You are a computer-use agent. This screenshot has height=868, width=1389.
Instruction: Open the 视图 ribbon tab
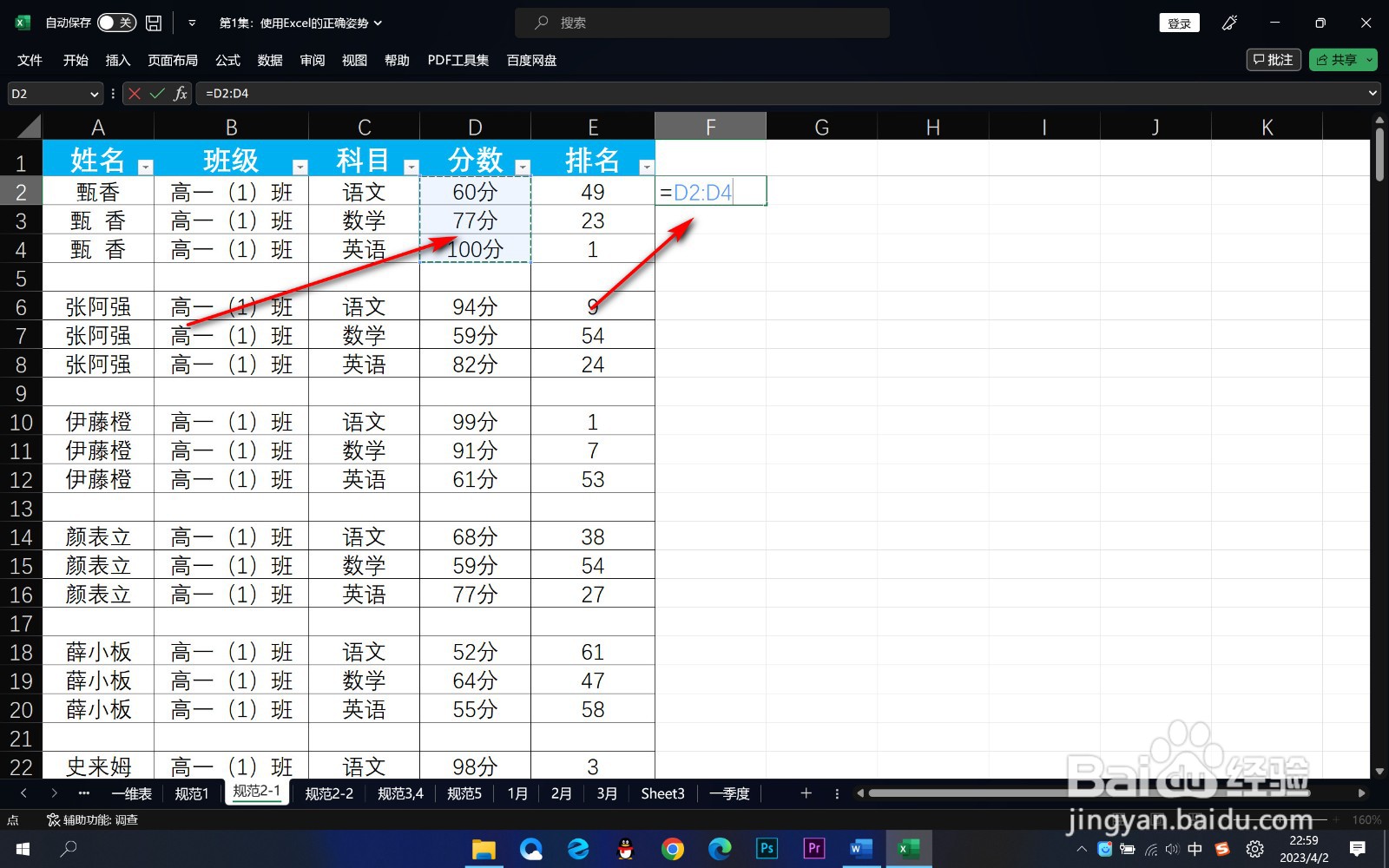click(x=354, y=60)
